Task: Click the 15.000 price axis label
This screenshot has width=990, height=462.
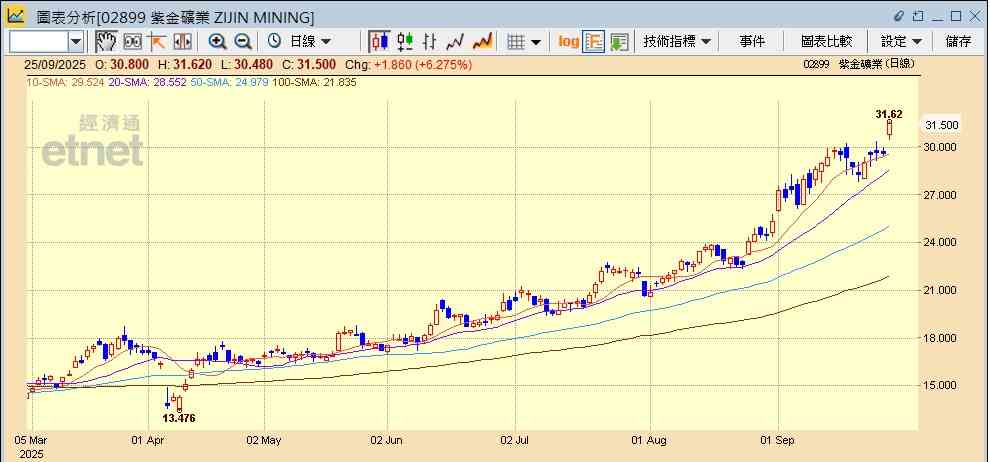Action: [x=941, y=386]
